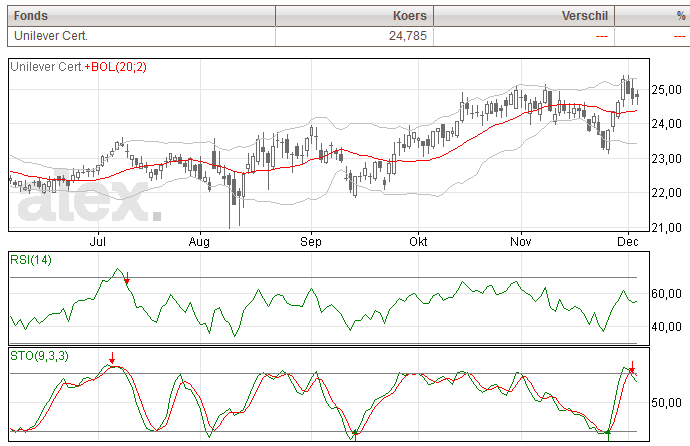Pick the Jul label on time axis
690x446 pixels.
coord(97,241)
